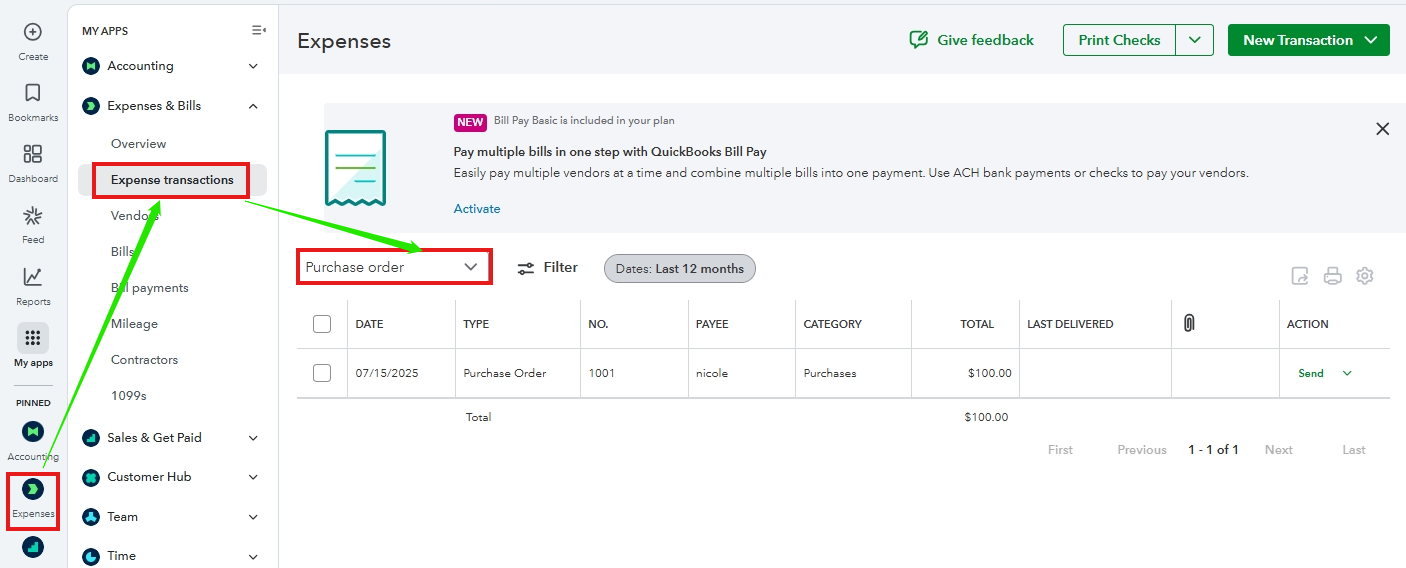
Task: Click the Time app icon in sidebar
Action: tap(91, 556)
